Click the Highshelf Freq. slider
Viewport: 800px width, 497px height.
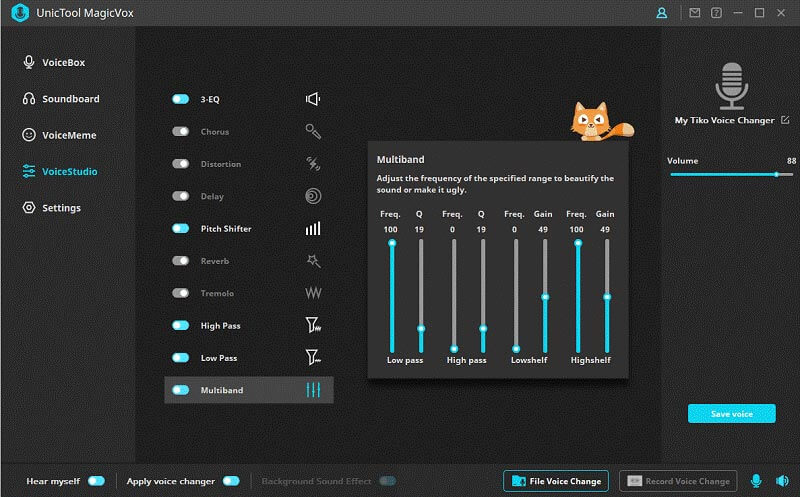578,296
